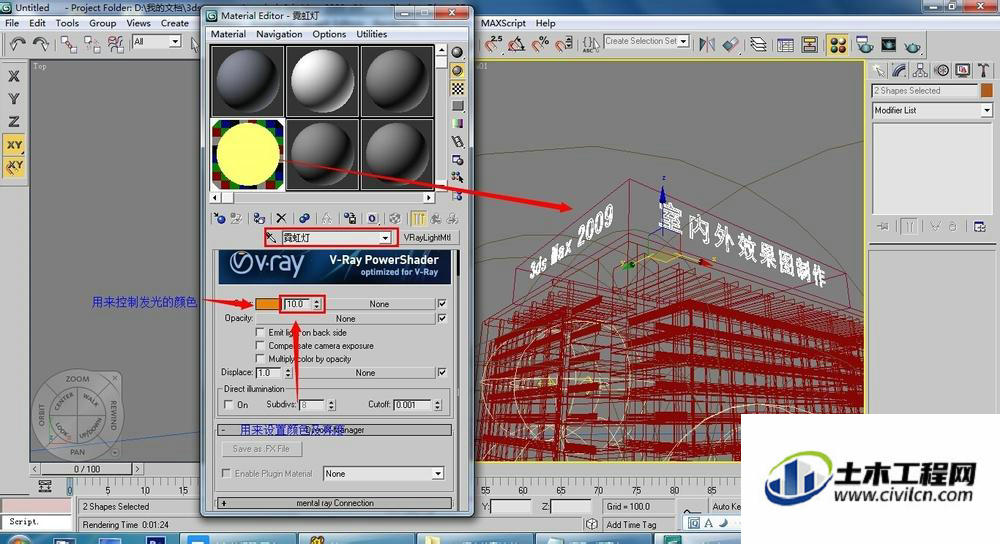Viewport: 1000px width, 544px height.
Task: Toggle Enable Plugin Material checkbox
Action: pyautogui.click(x=226, y=473)
